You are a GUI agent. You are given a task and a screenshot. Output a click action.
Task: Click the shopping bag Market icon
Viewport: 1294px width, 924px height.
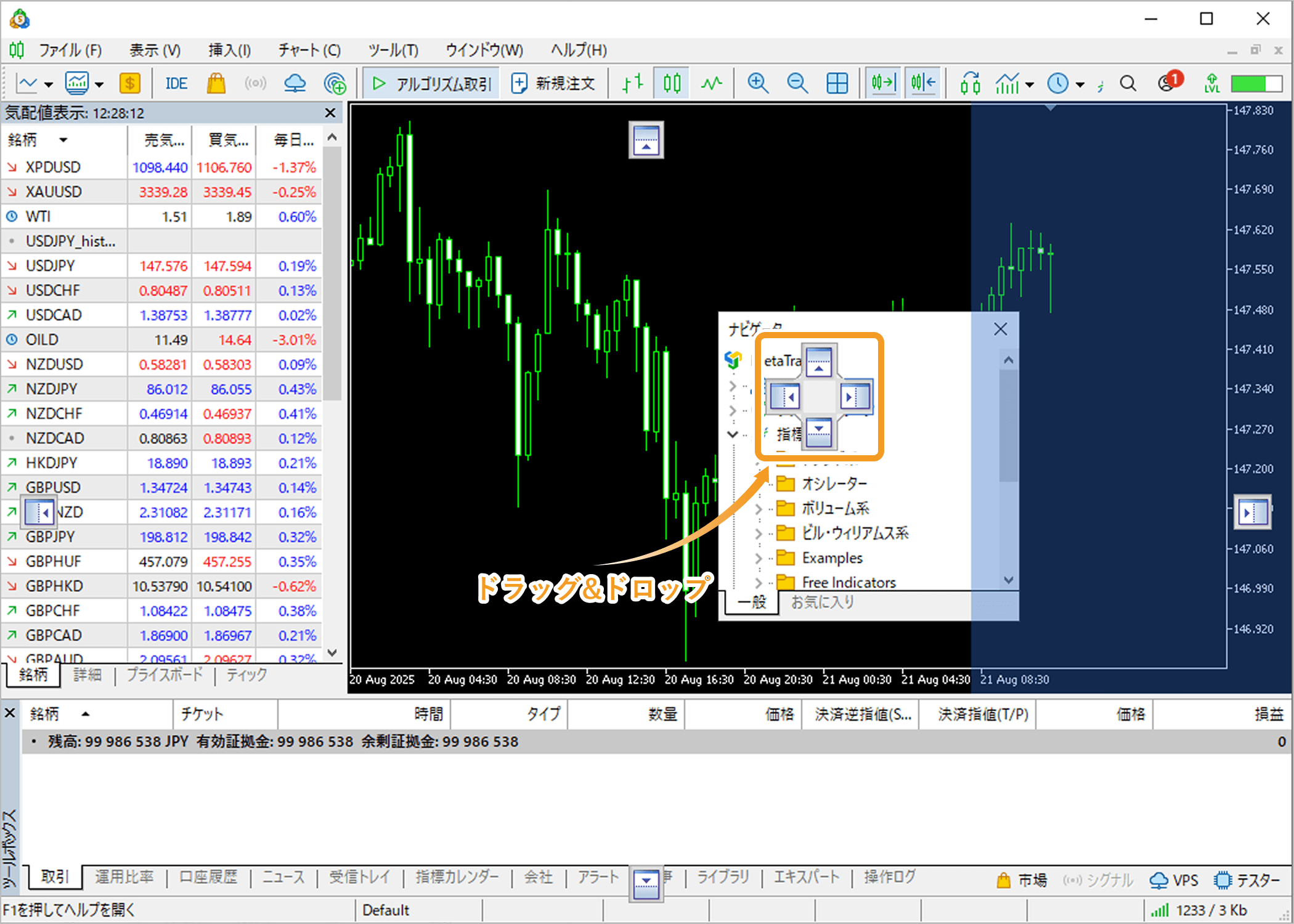[x=216, y=83]
